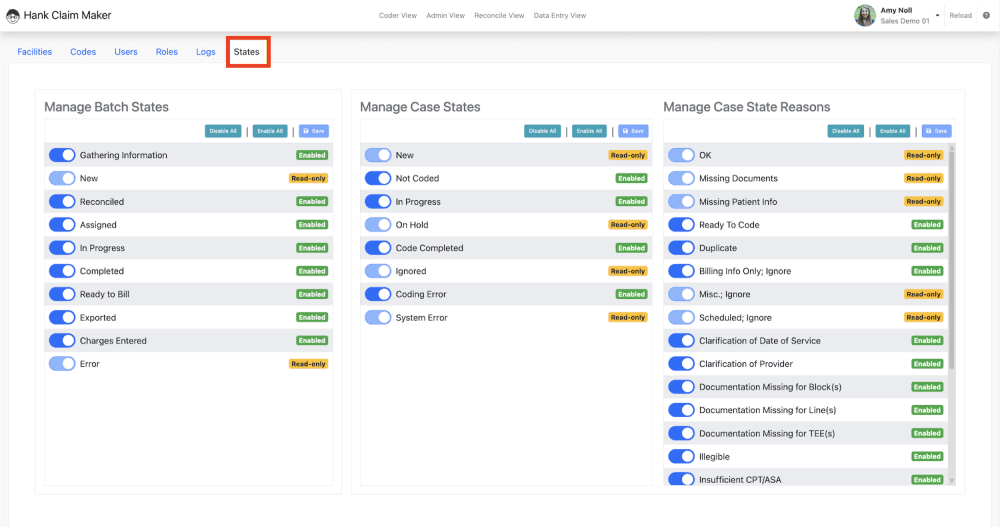Screen dimensions: 1000x527
Task: Click the Reload link
Action: tap(960, 15)
